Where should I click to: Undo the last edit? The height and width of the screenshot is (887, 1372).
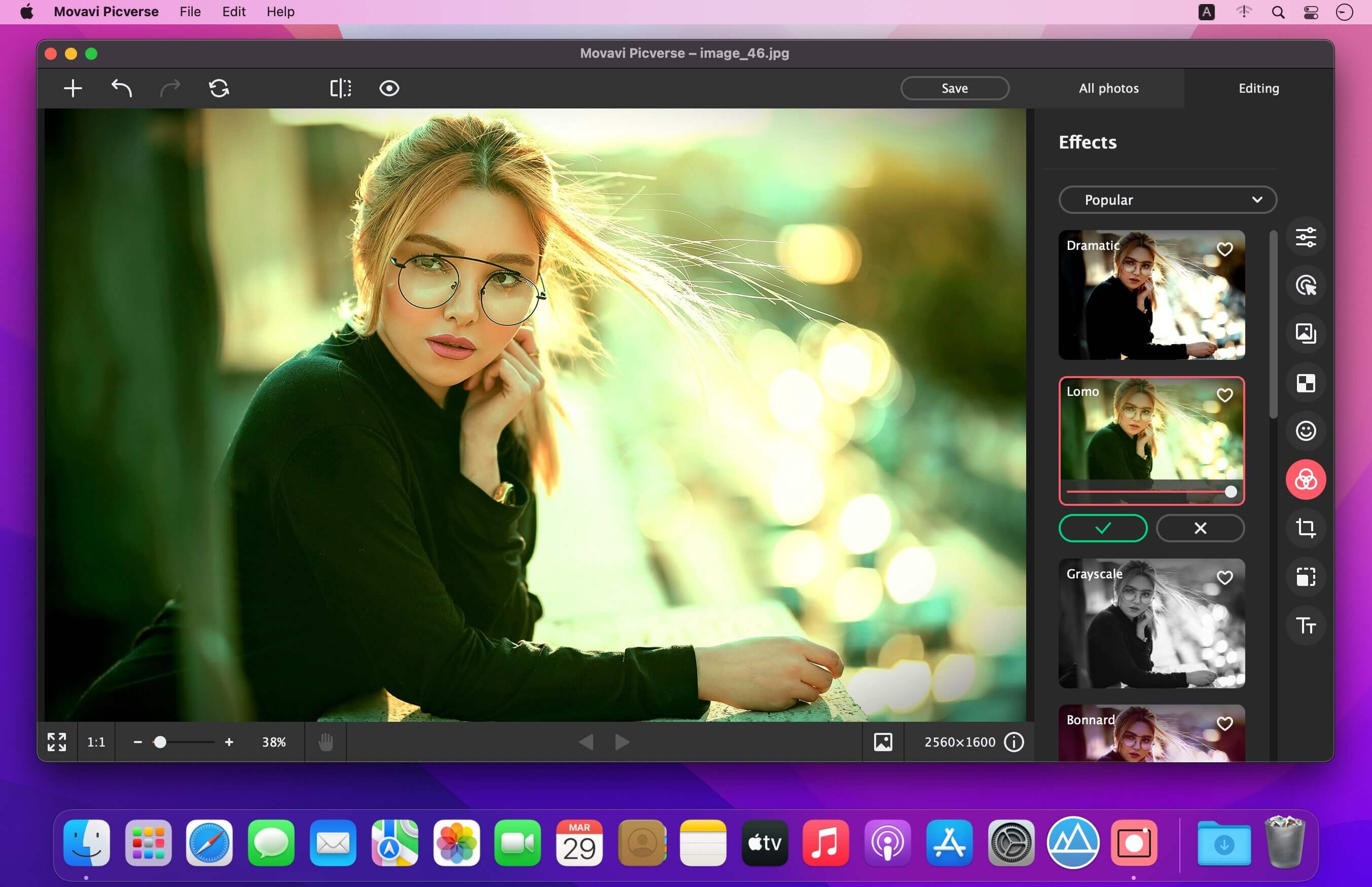(x=122, y=89)
